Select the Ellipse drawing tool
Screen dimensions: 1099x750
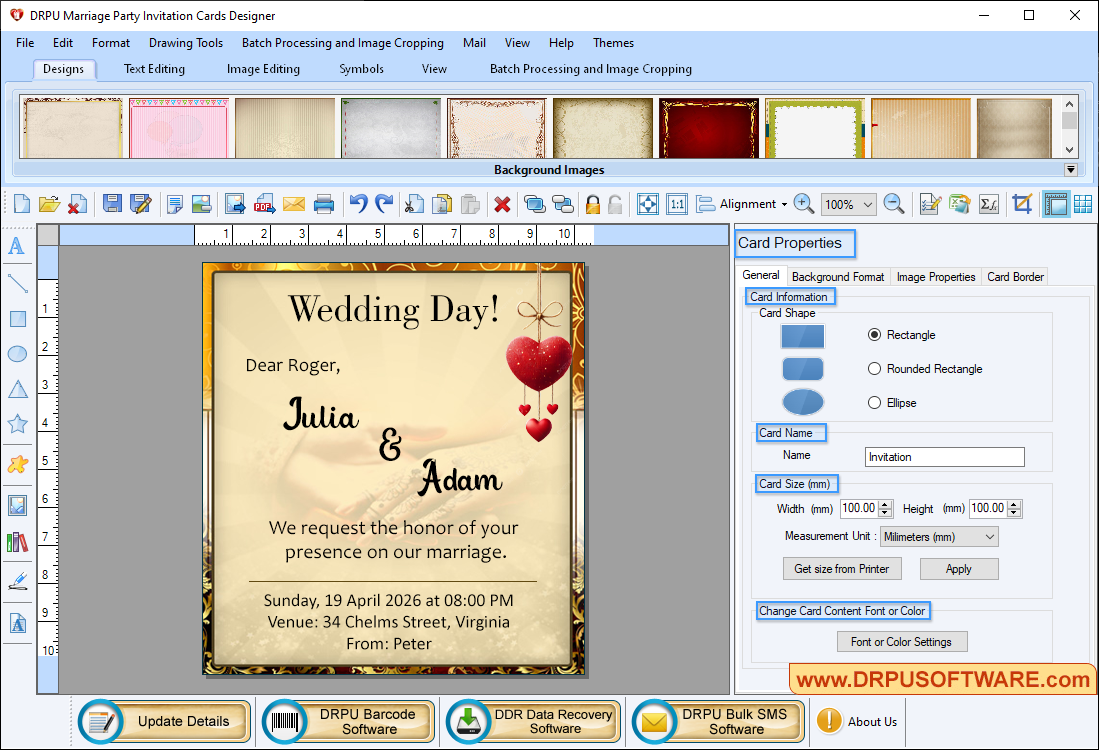tap(16, 354)
